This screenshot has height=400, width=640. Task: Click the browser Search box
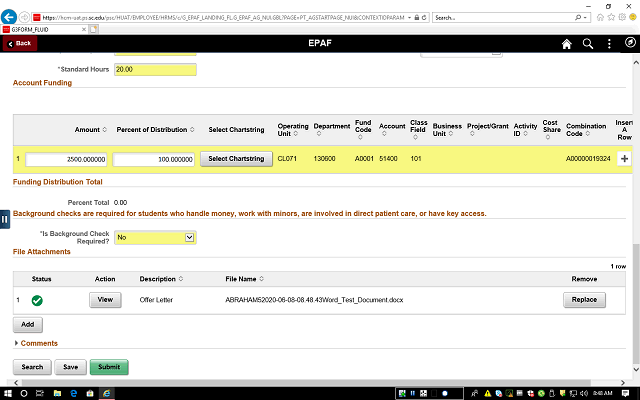click(502, 18)
